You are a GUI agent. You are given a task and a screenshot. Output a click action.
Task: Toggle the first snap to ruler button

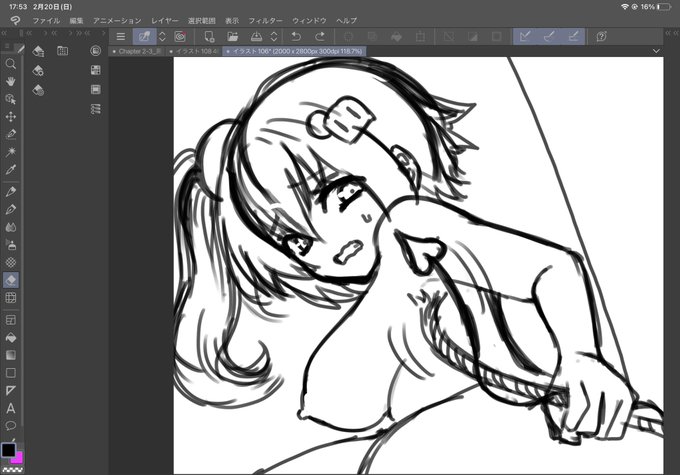click(525, 36)
